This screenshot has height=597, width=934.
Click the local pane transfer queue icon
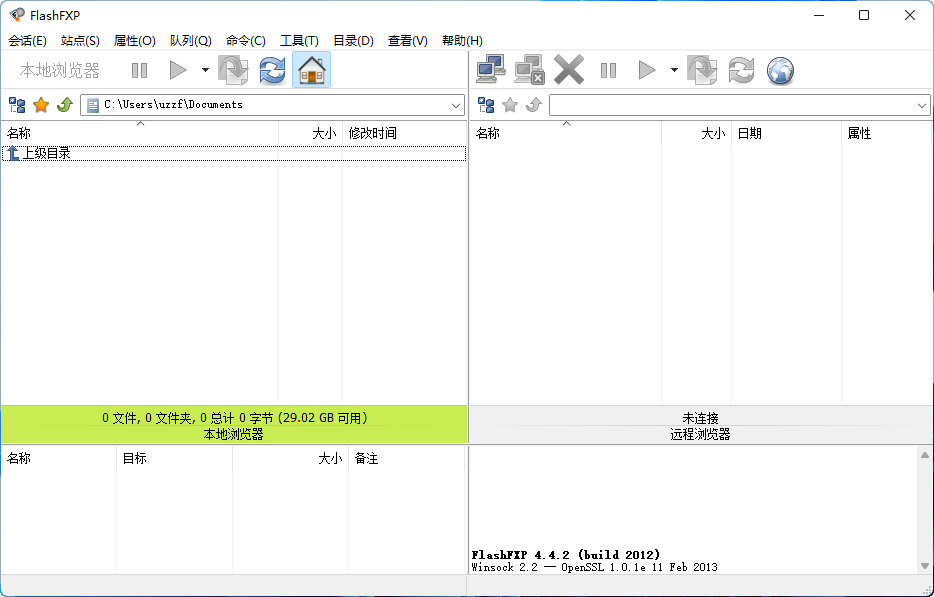pos(233,70)
